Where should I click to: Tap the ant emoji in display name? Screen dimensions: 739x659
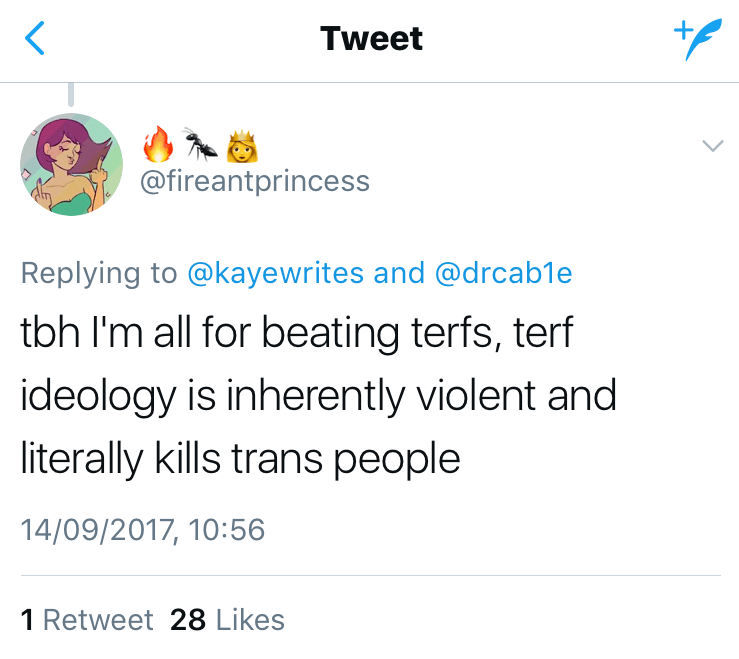click(x=201, y=148)
